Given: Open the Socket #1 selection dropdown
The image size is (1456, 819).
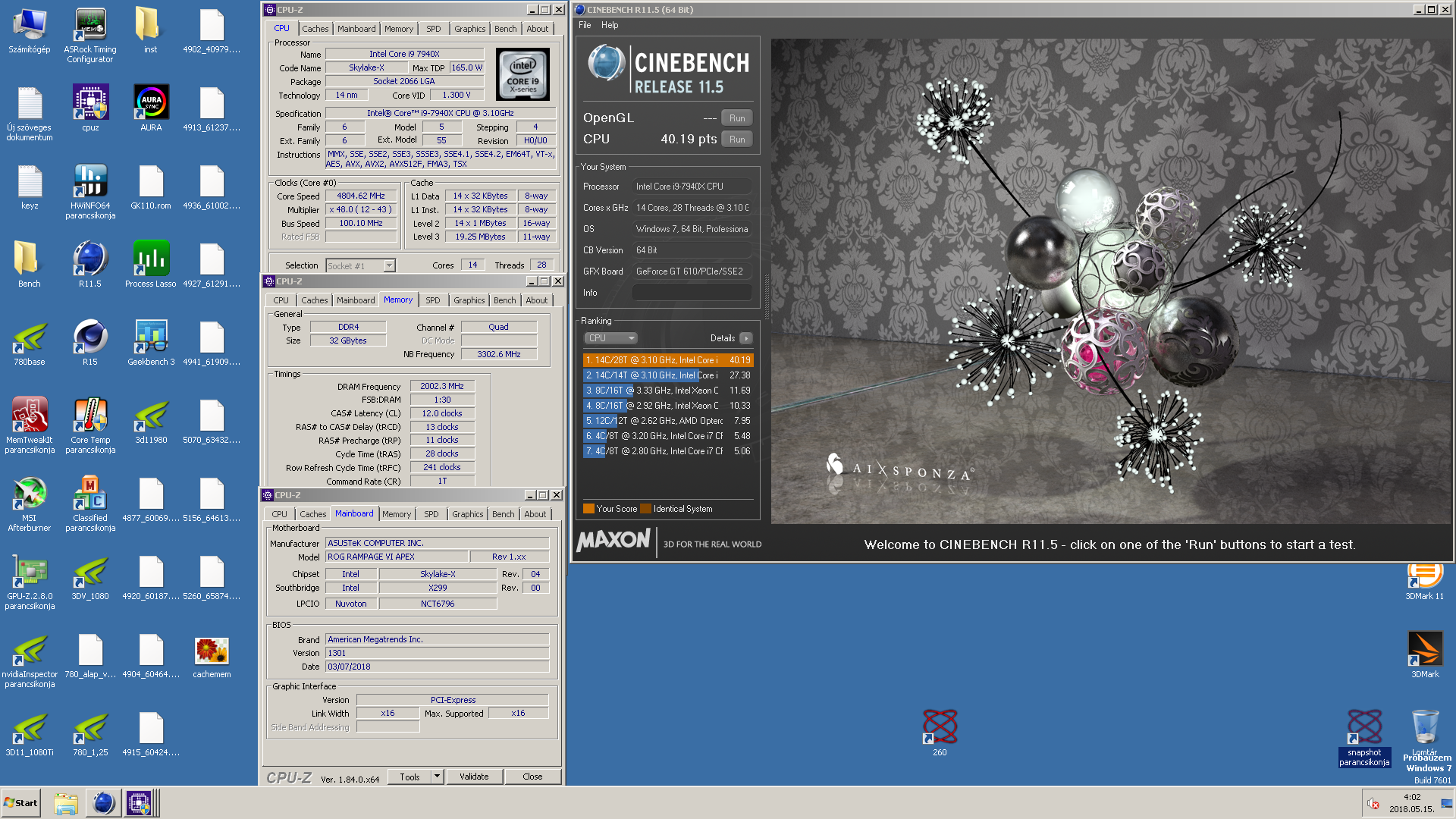Looking at the screenshot, I should point(360,265).
